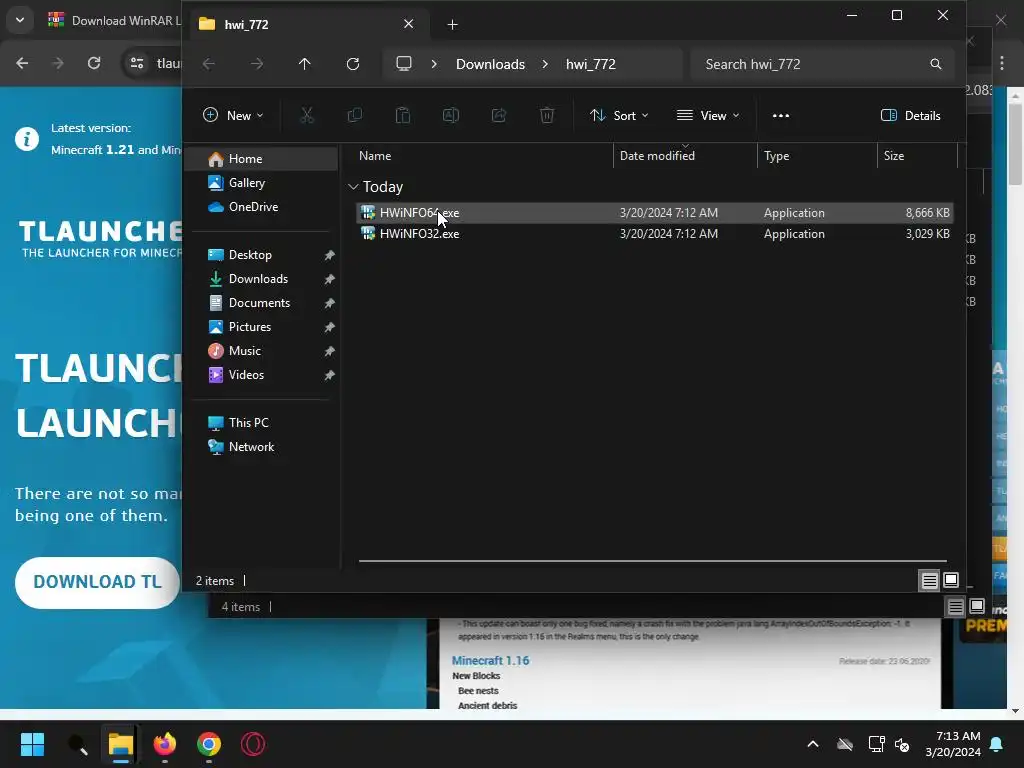This screenshot has width=1024, height=768.
Task: Click the Rename icon in Explorer toolbar
Action: pos(451,116)
